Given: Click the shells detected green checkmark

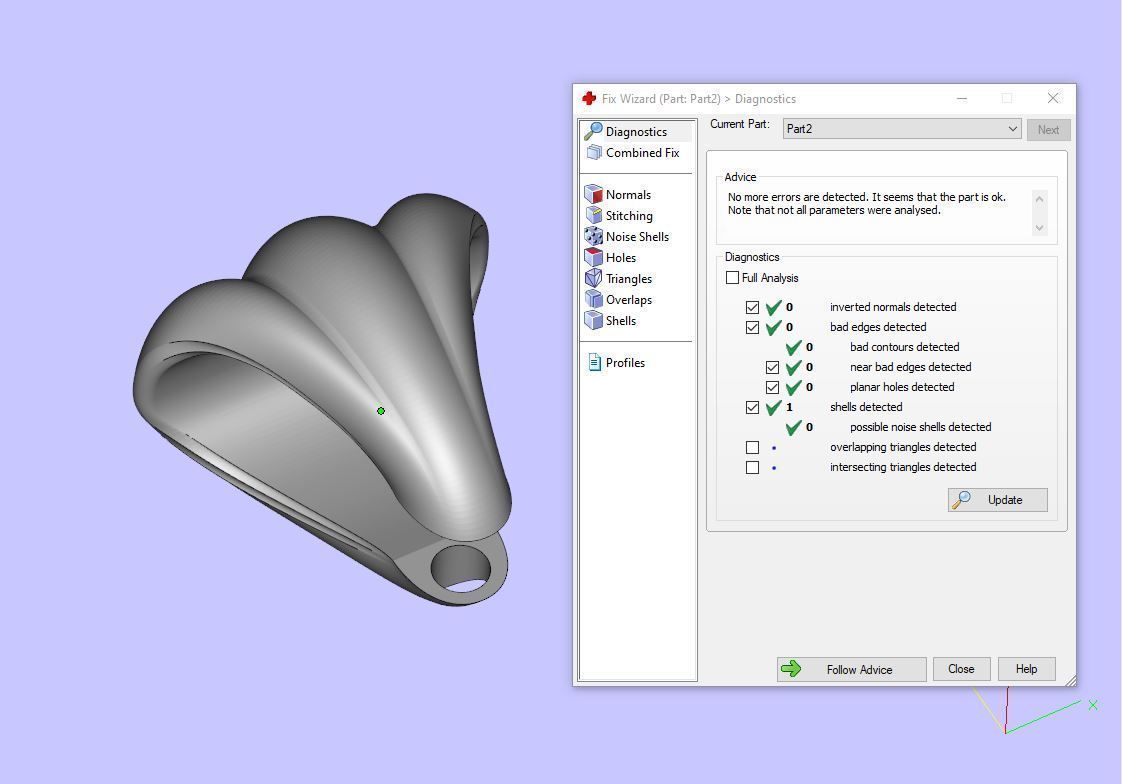Looking at the screenshot, I should (774, 407).
